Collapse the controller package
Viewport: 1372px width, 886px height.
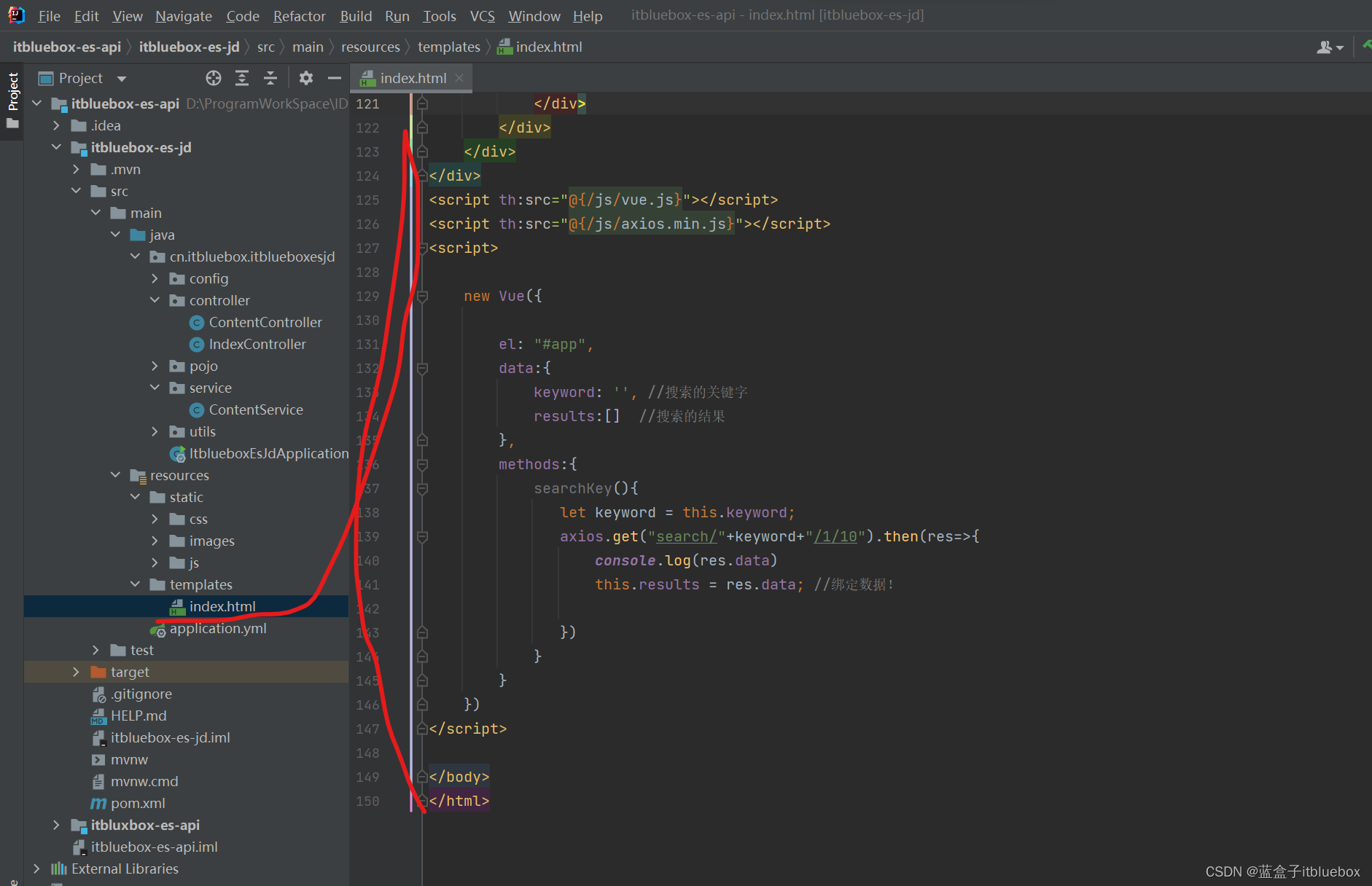pos(155,300)
